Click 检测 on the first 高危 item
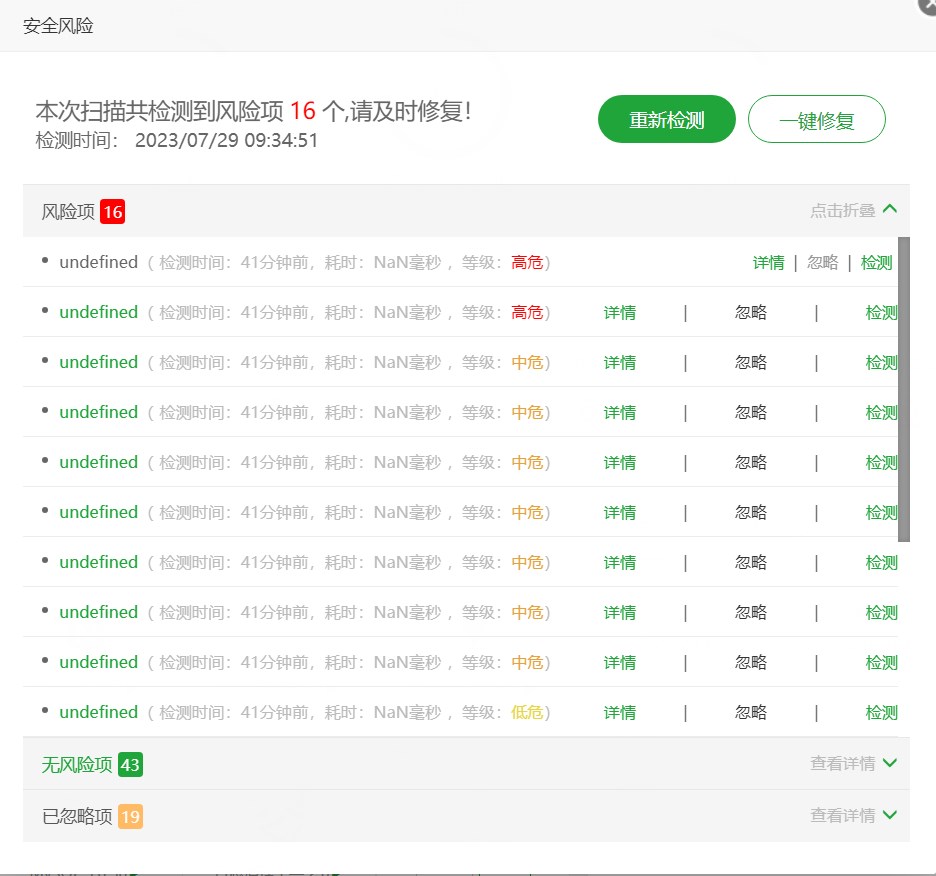The height and width of the screenshot is (876, 936). 876,263
